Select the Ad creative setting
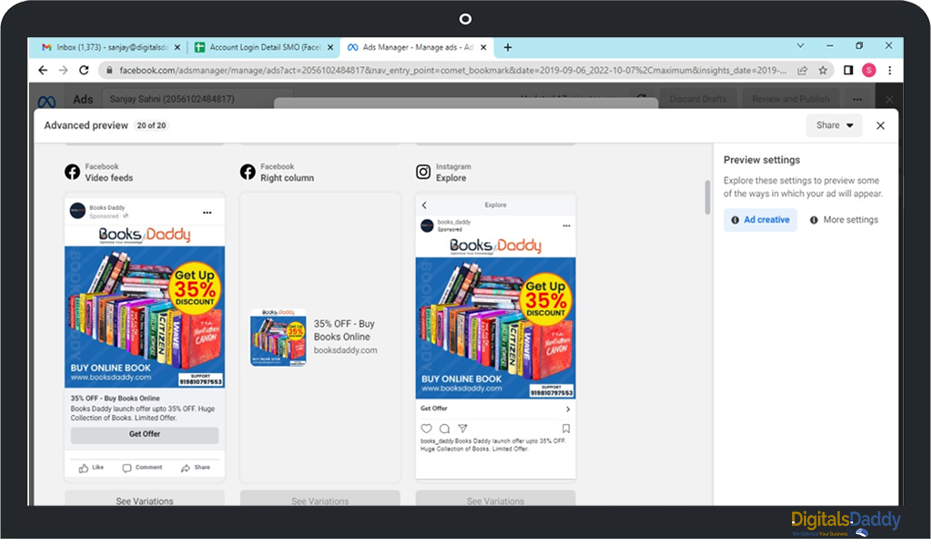Screen dimensions: 931x546 point(760,220)
